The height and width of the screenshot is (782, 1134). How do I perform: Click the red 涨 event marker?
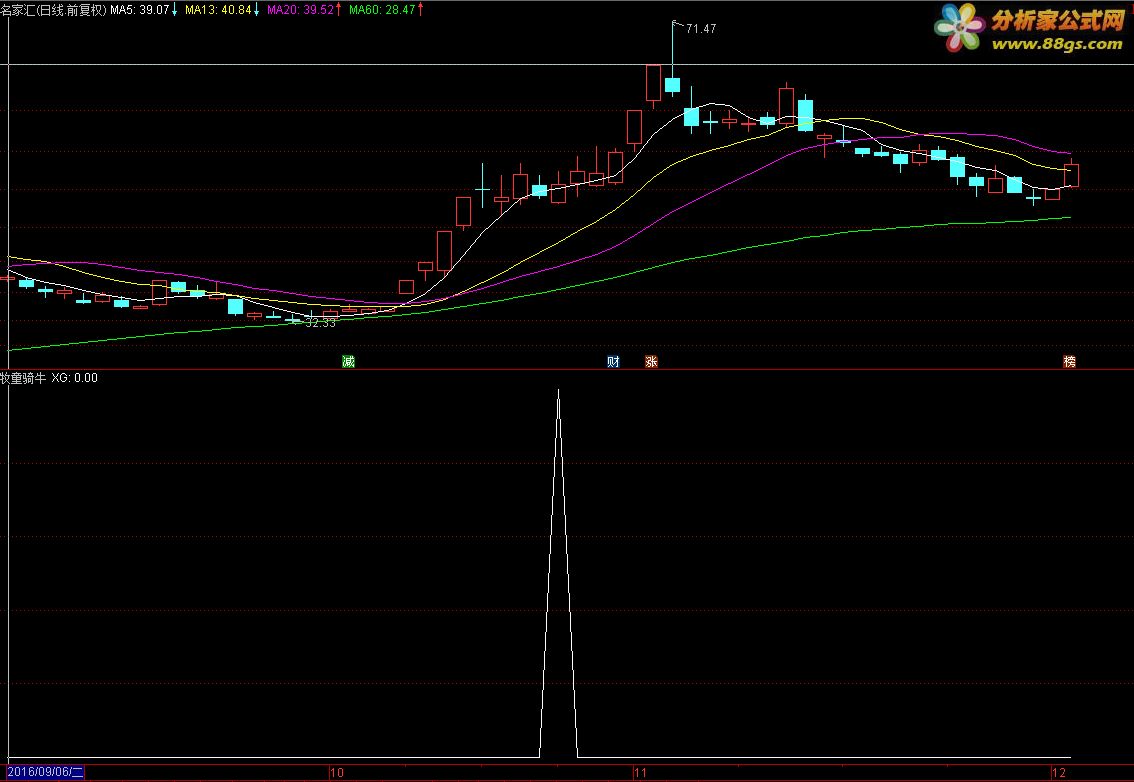[x=652, y=362]
